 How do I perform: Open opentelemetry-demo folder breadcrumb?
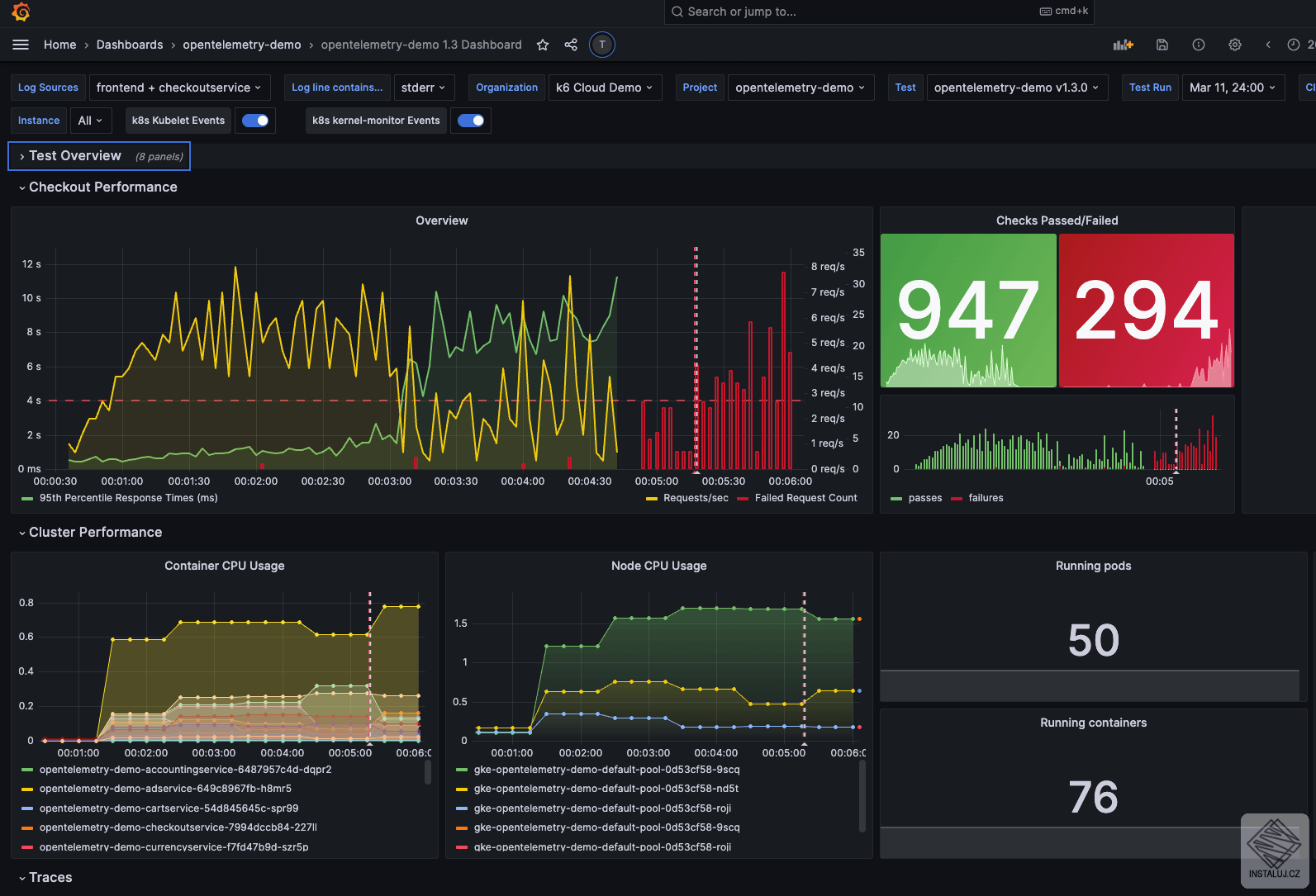point(242,45)
